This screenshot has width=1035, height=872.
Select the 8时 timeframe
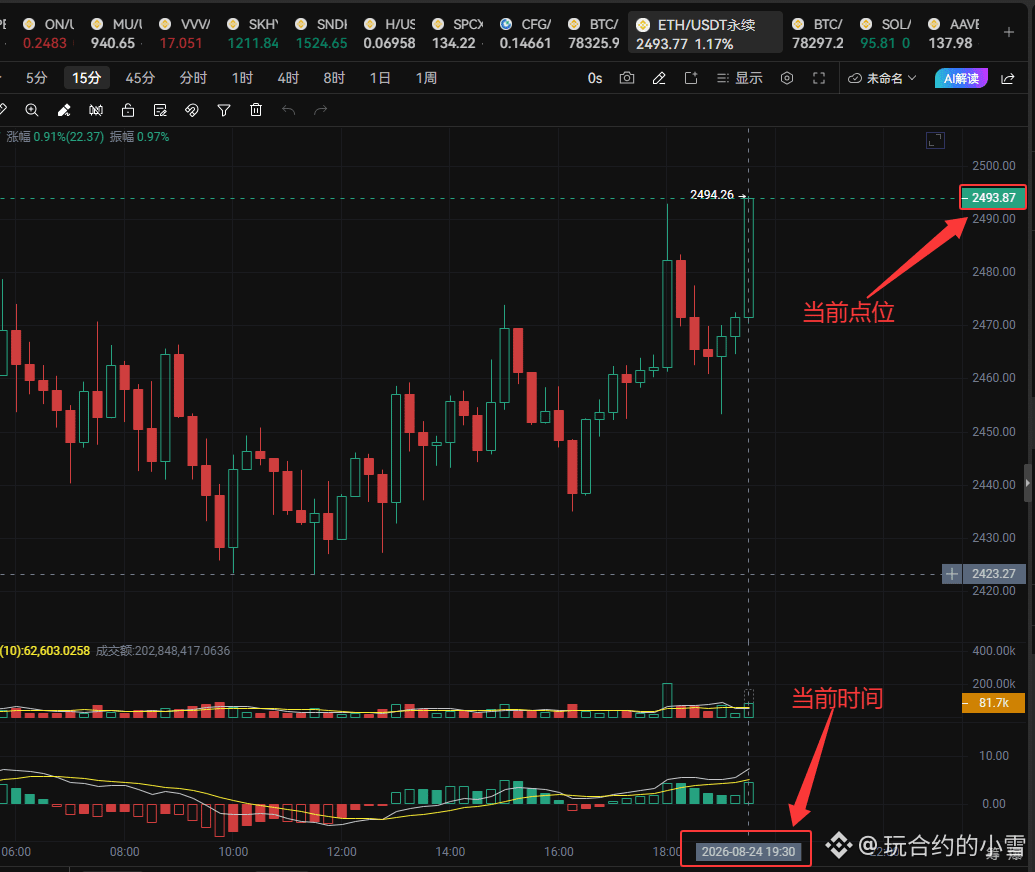(x=334, y=78)
